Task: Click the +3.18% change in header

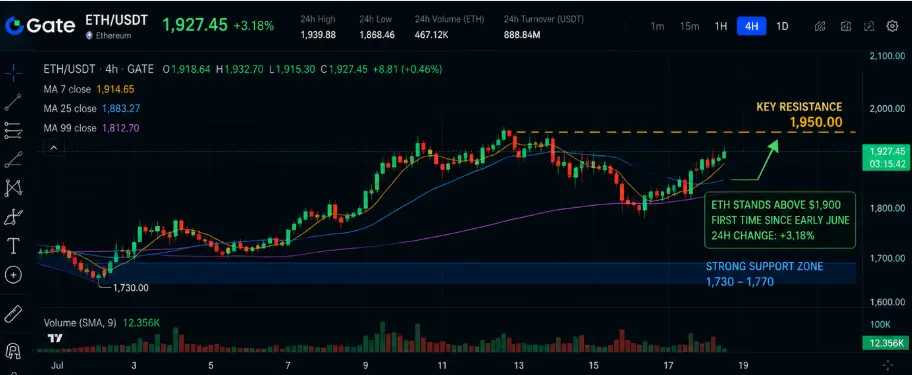Action: click(x=254, y=26)
